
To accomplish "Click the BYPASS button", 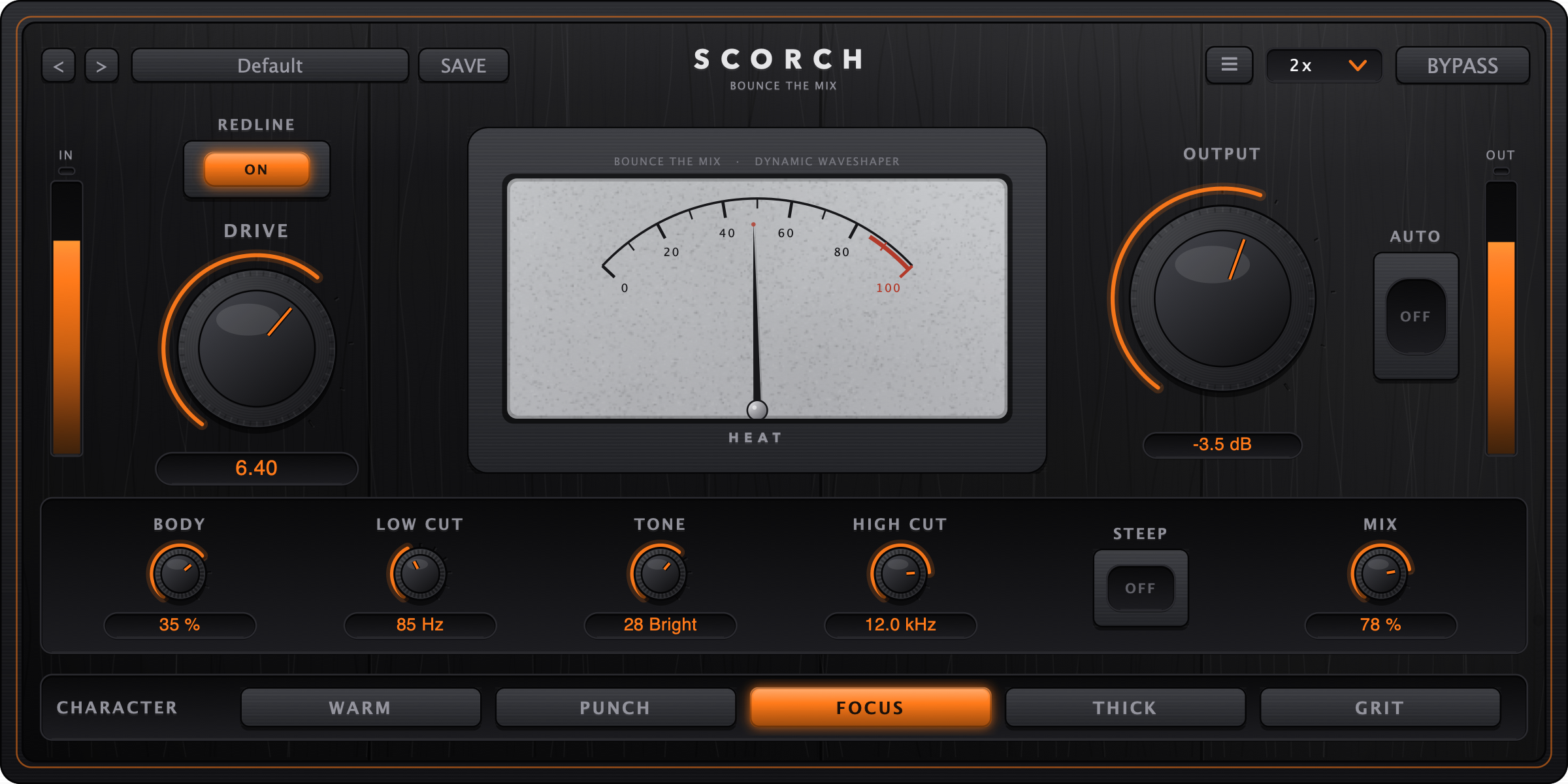I will (1462, 65).
